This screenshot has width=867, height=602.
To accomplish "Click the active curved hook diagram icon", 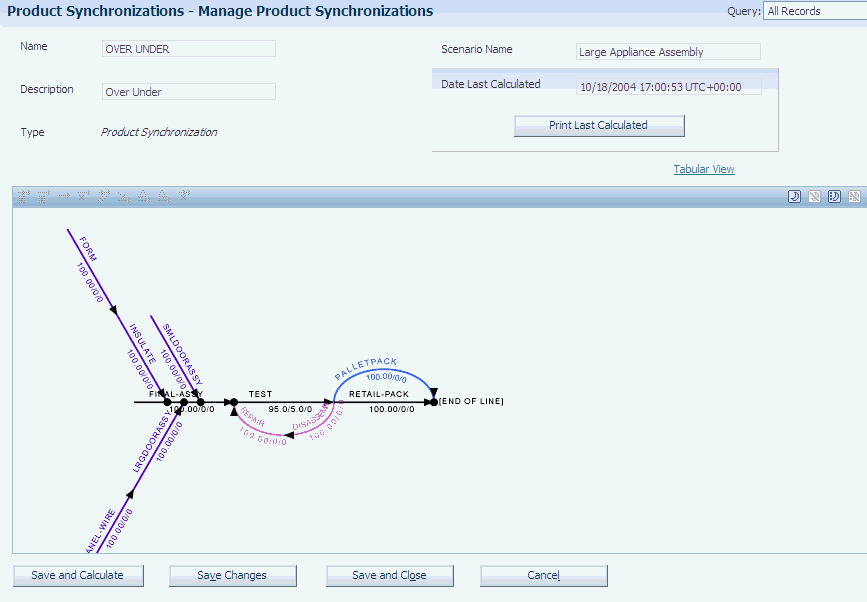I will pos(795,196).
